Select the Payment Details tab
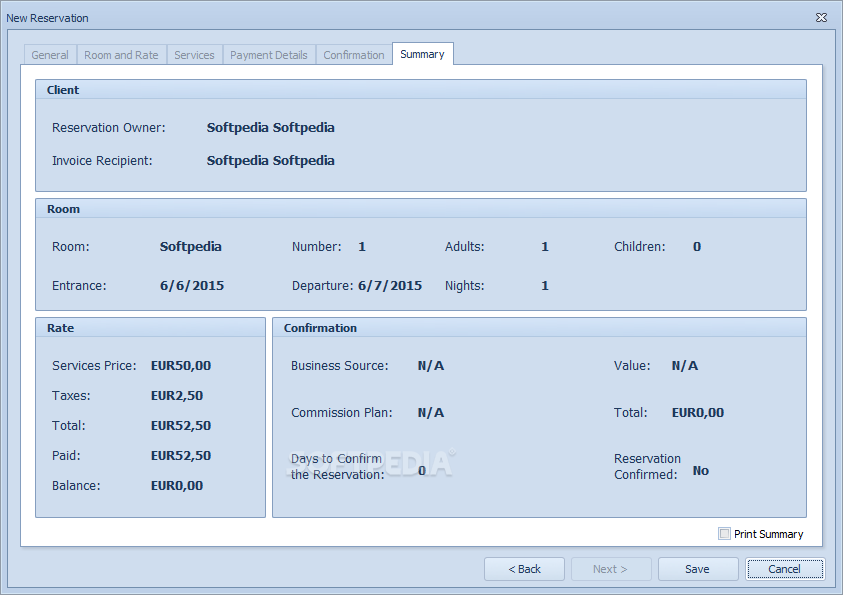 point(269,55)
